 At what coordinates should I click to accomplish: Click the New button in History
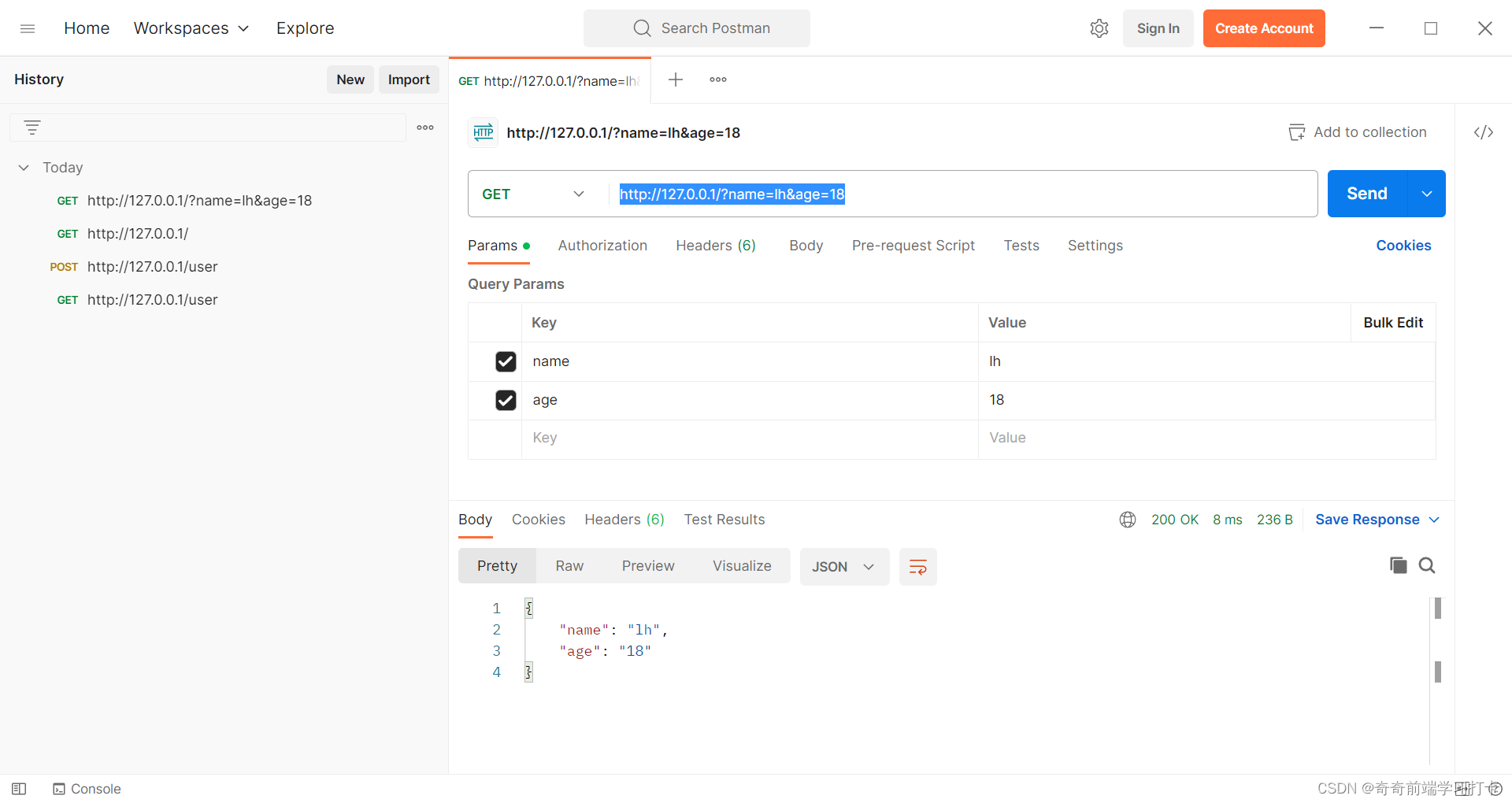350,80
